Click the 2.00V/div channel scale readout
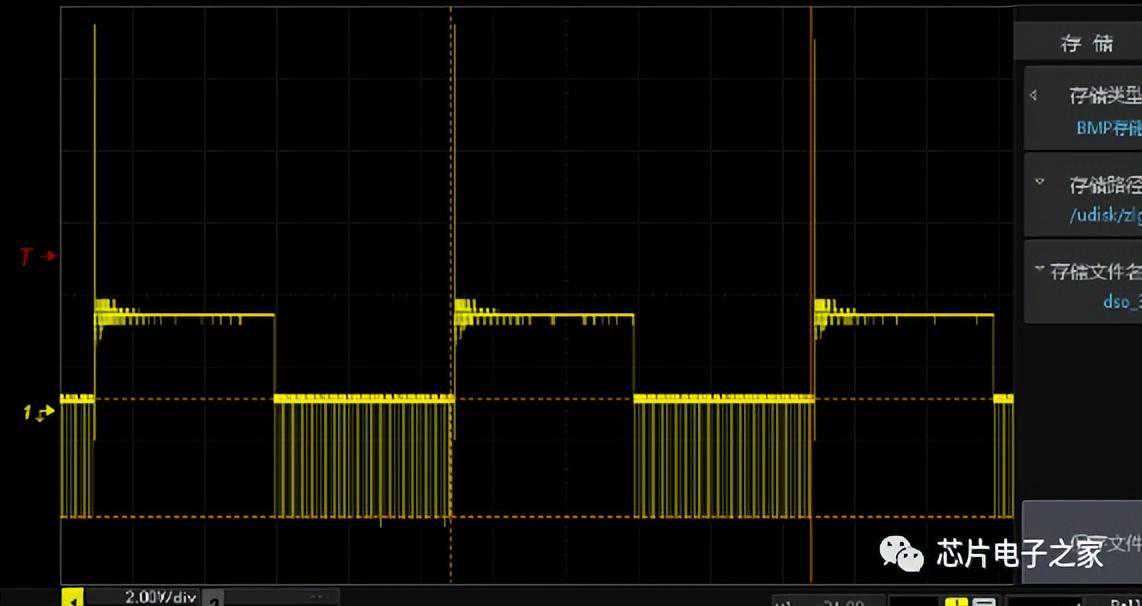The width and height of the screenshot is (1142, 606). point(160,597)
